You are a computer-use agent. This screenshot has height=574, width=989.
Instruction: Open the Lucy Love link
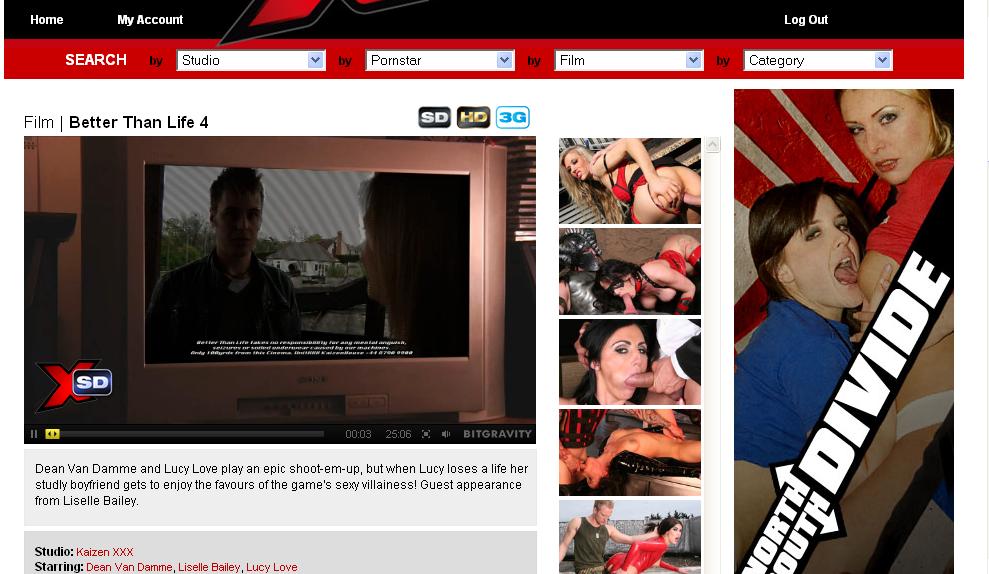tap(271, 567)
